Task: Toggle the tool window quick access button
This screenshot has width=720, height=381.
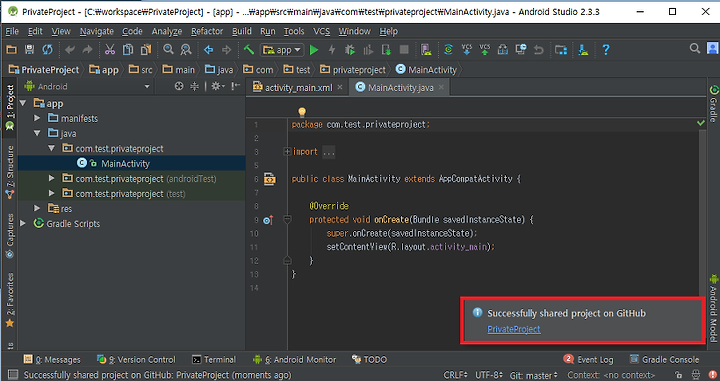Action: (13, 375)
